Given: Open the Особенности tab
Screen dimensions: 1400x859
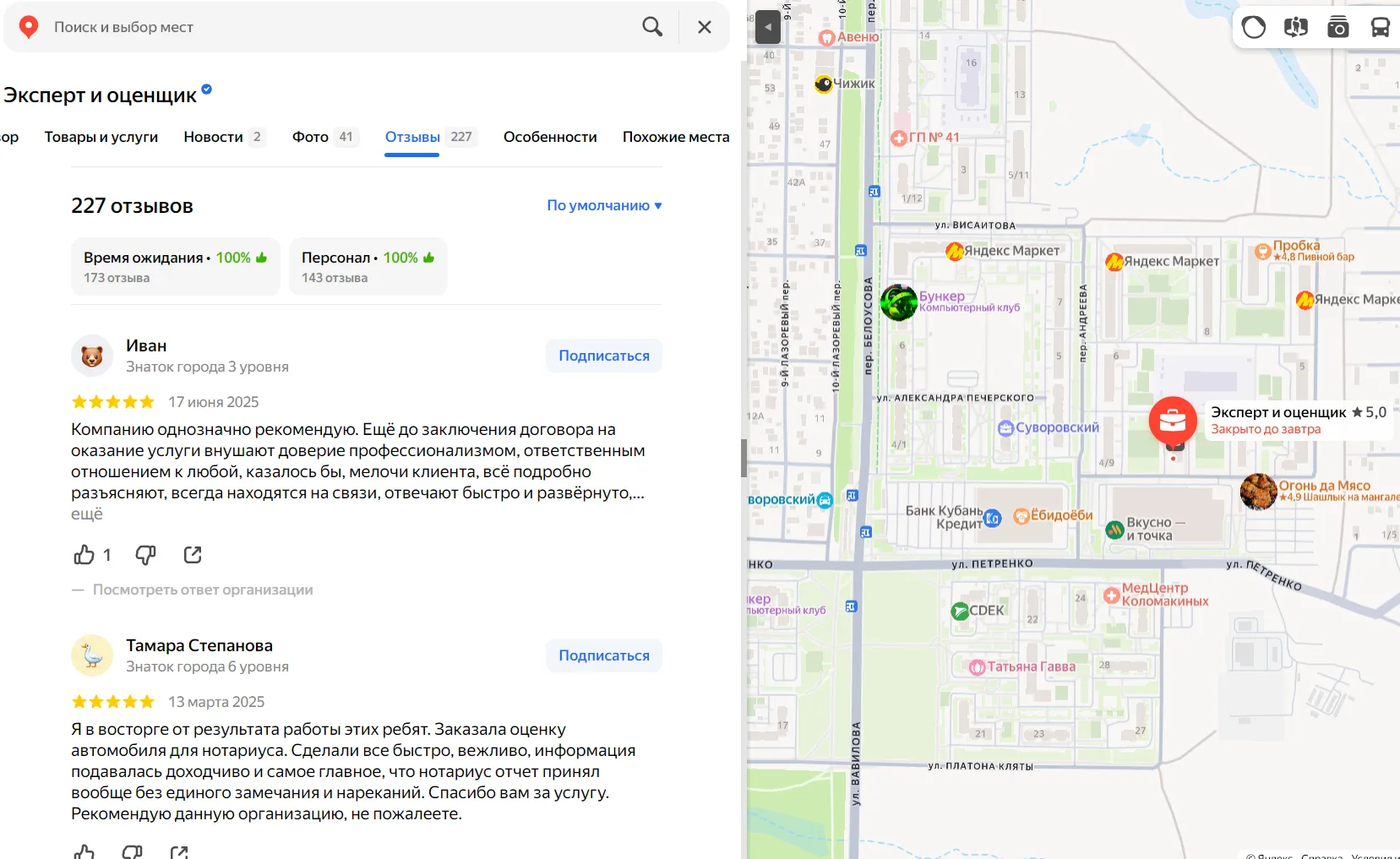Looking at the screenshot, I should (x=550, y=137).
